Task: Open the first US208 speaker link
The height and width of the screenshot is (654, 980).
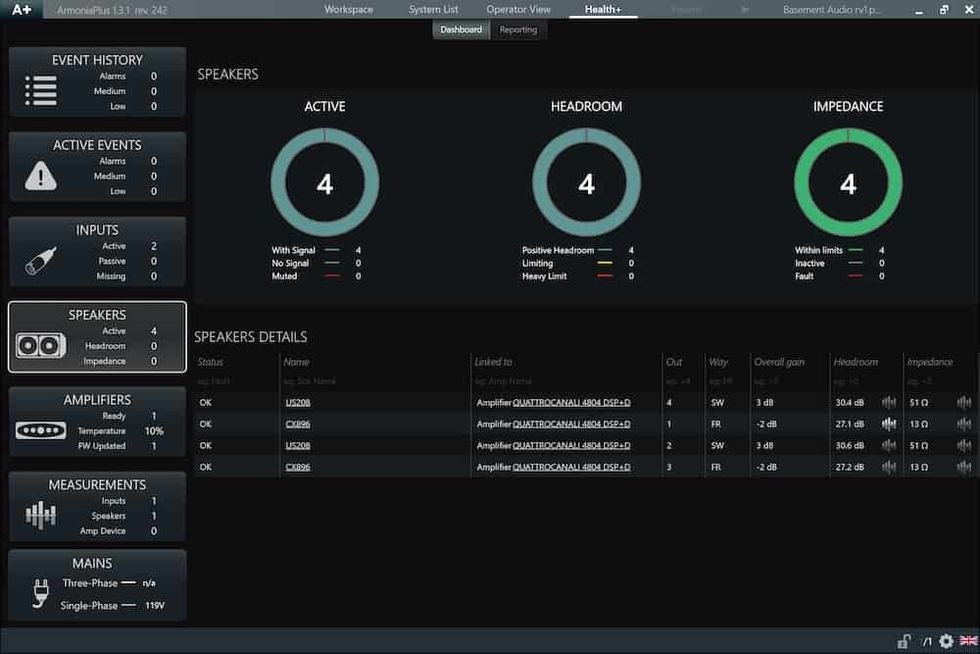Action: (298, 403)
